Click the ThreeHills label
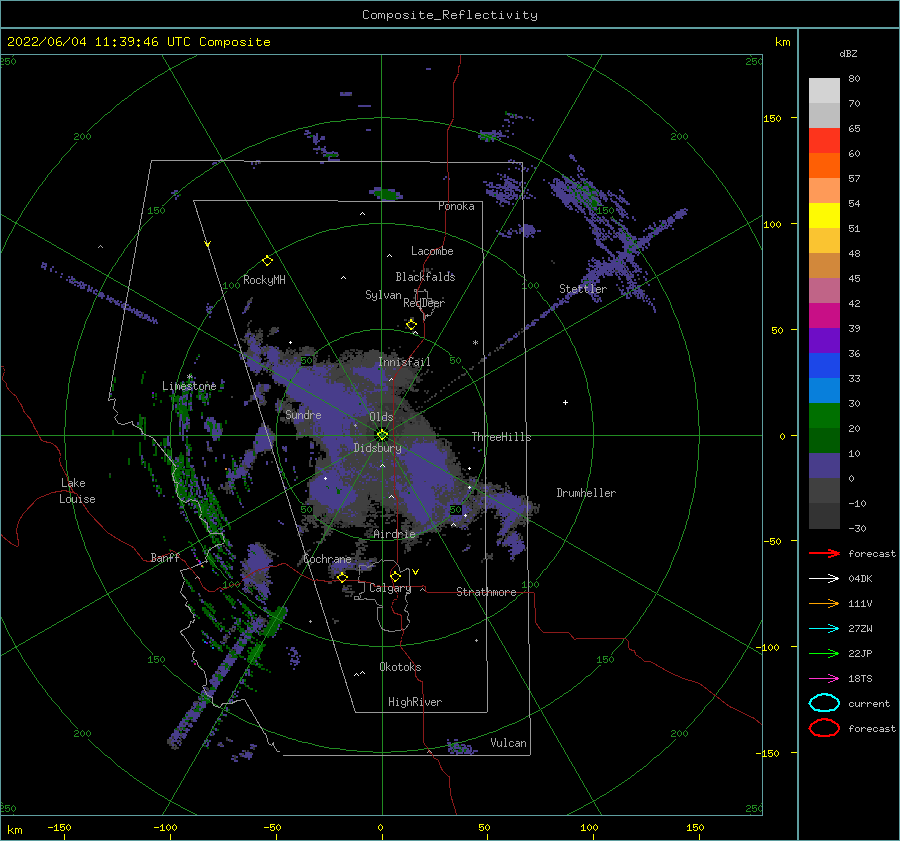Image resolution: width=900 pixels, height=841 pixels. [501, 437]
